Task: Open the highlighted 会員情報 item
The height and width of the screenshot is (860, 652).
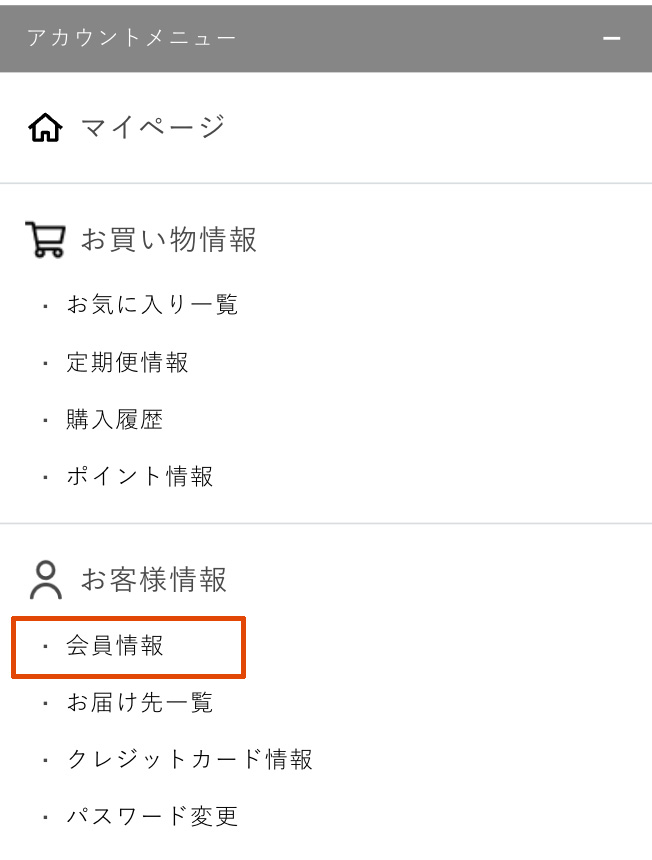Action: tap(115, 646)
